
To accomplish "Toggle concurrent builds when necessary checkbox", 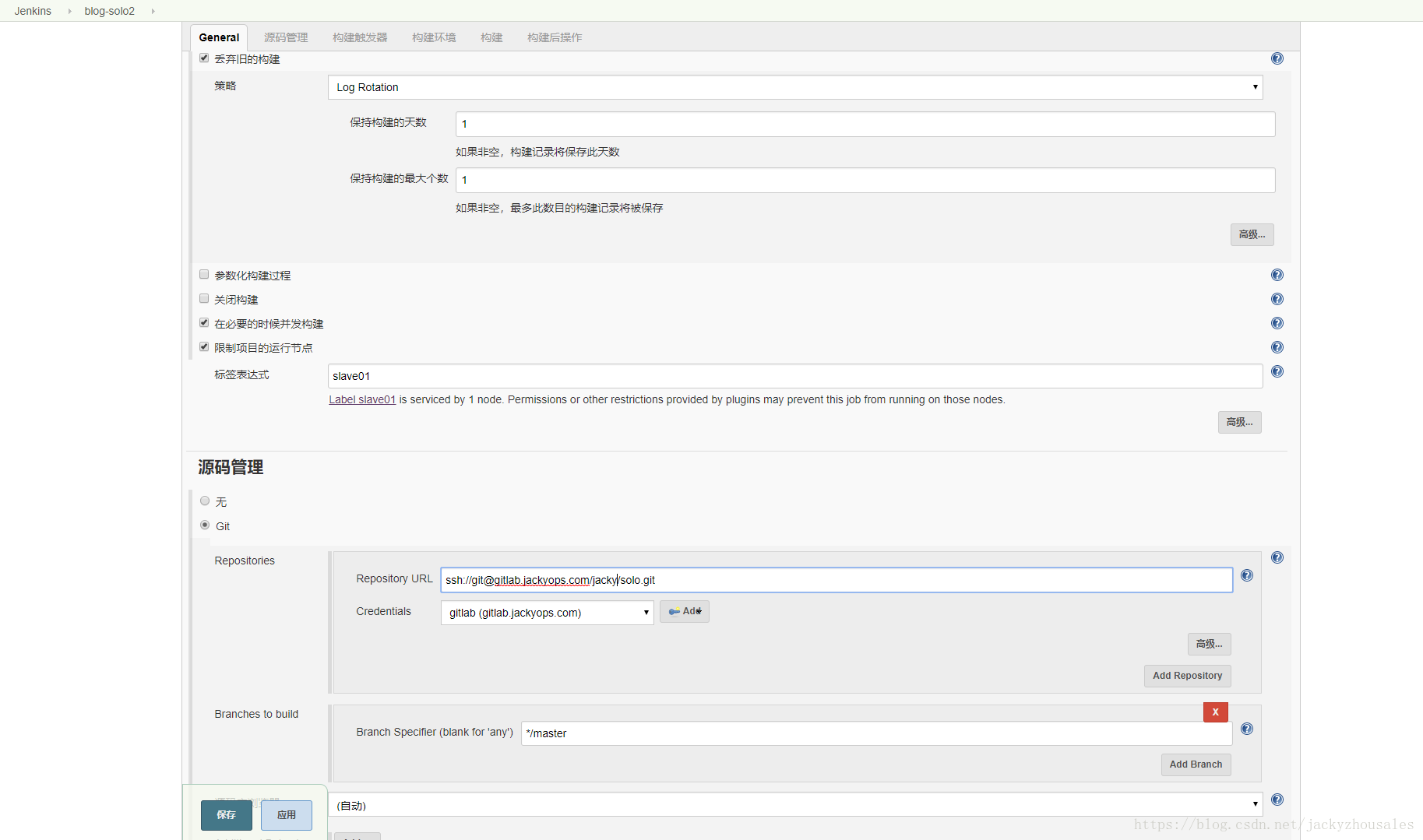I will pyautogui.click(x=204, y=322).
